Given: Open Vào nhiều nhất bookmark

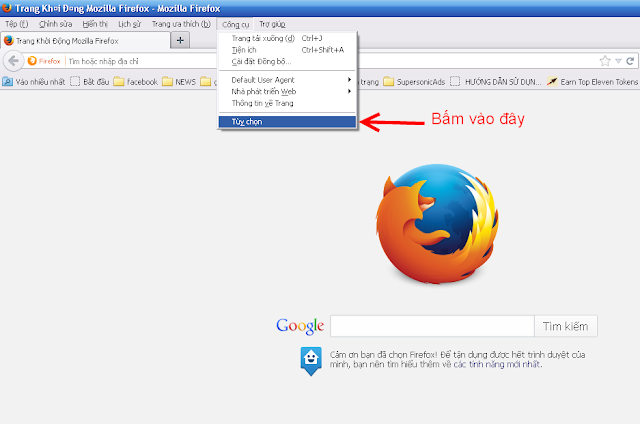Looking at the screenshot, I should click(x=34, y=82).
